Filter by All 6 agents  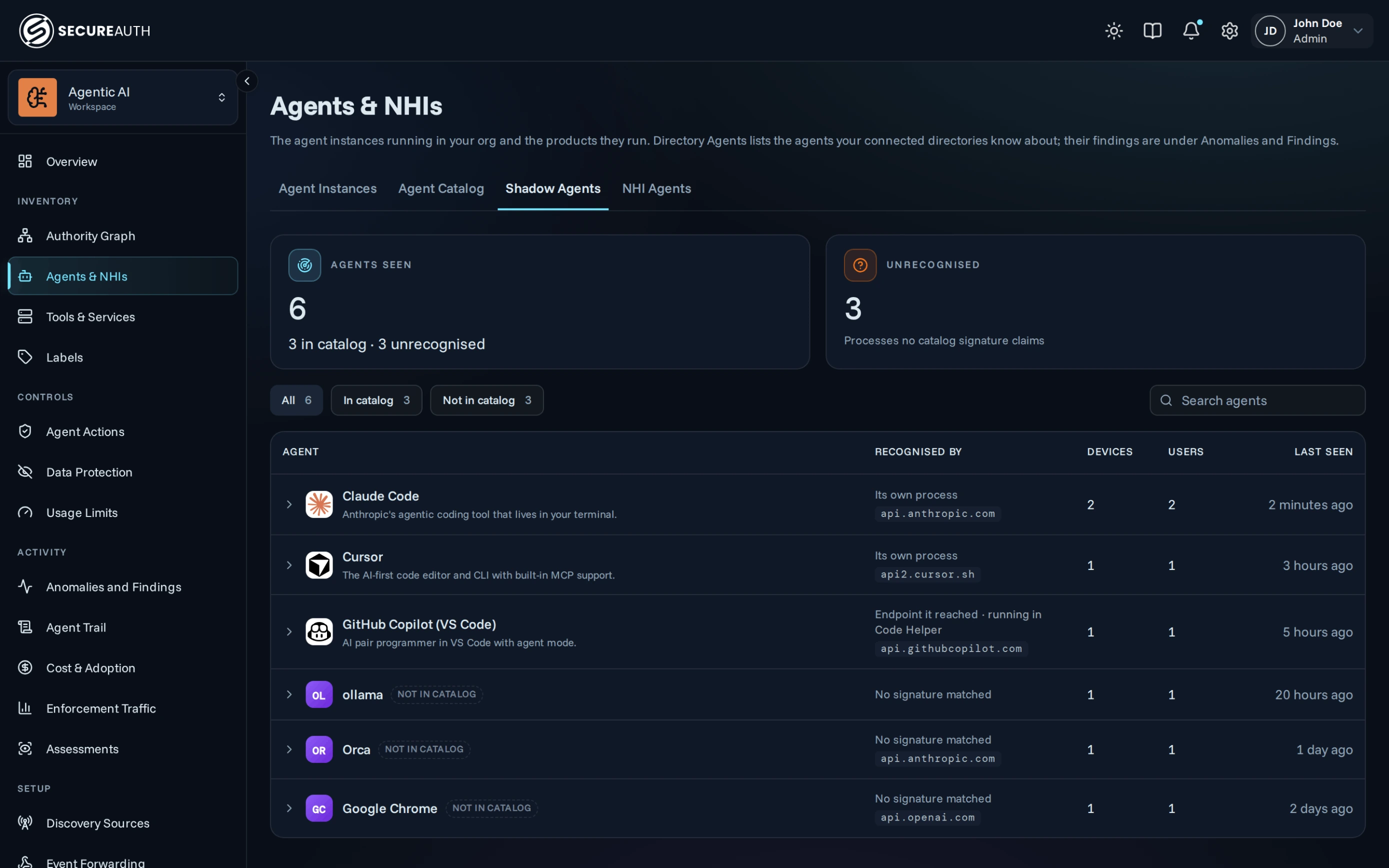click(x=296, y=400)
